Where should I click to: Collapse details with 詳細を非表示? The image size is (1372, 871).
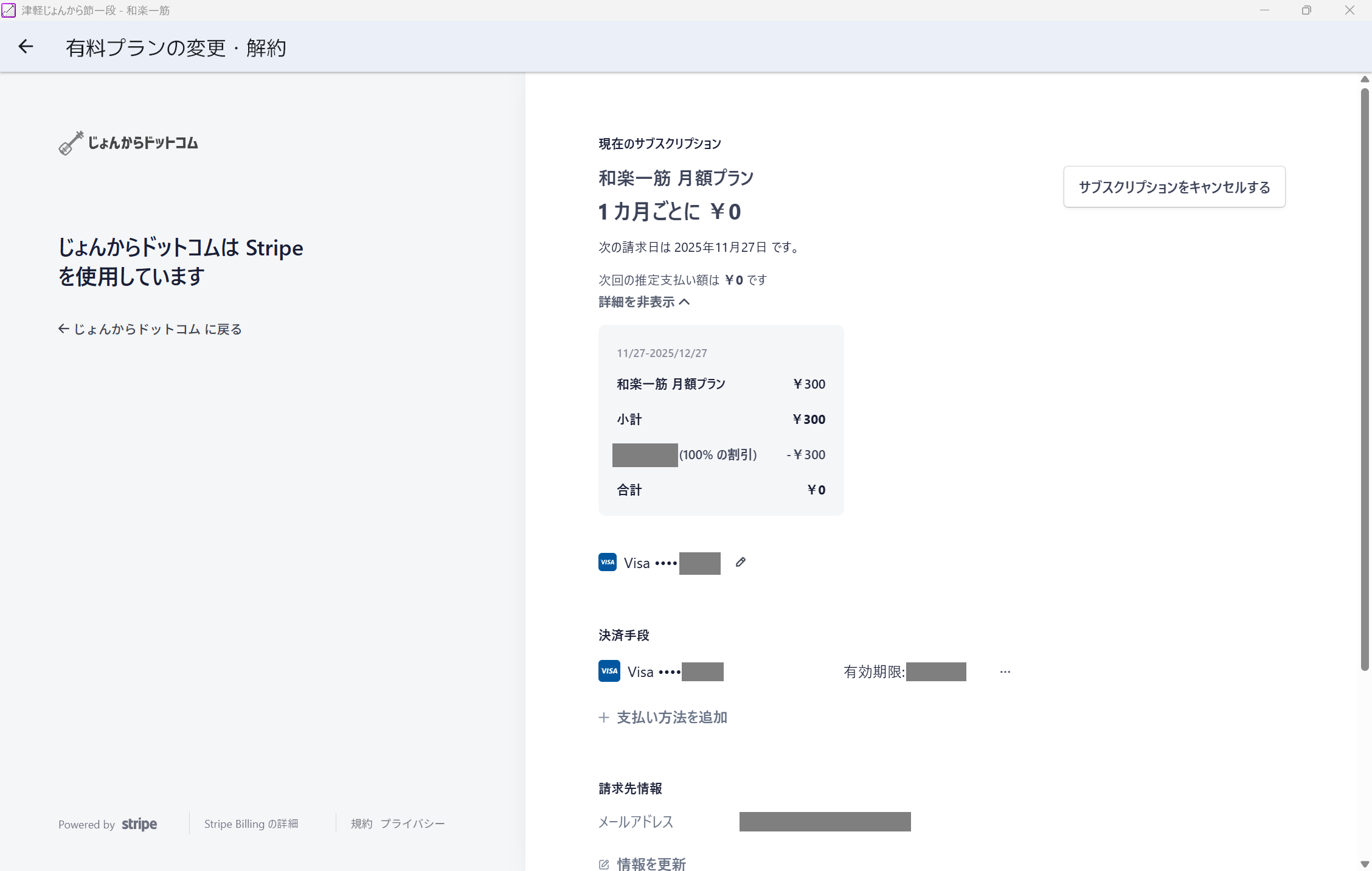click(x=636, y=302)
